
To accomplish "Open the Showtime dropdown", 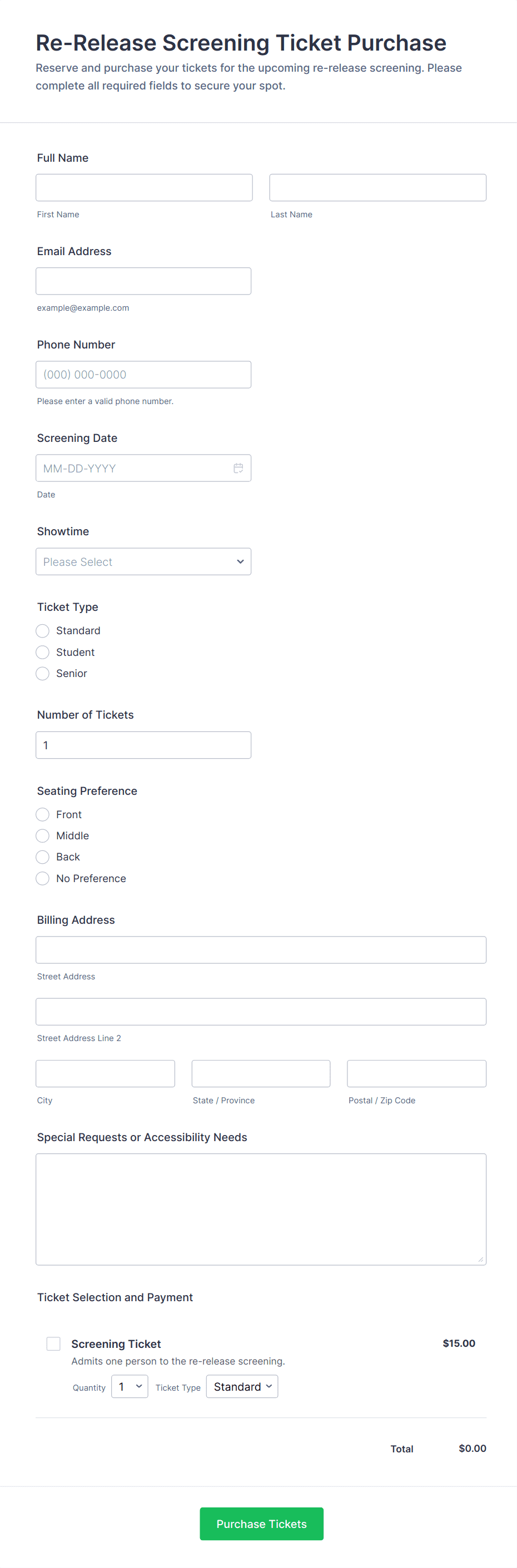I will [x=143, y=561].
